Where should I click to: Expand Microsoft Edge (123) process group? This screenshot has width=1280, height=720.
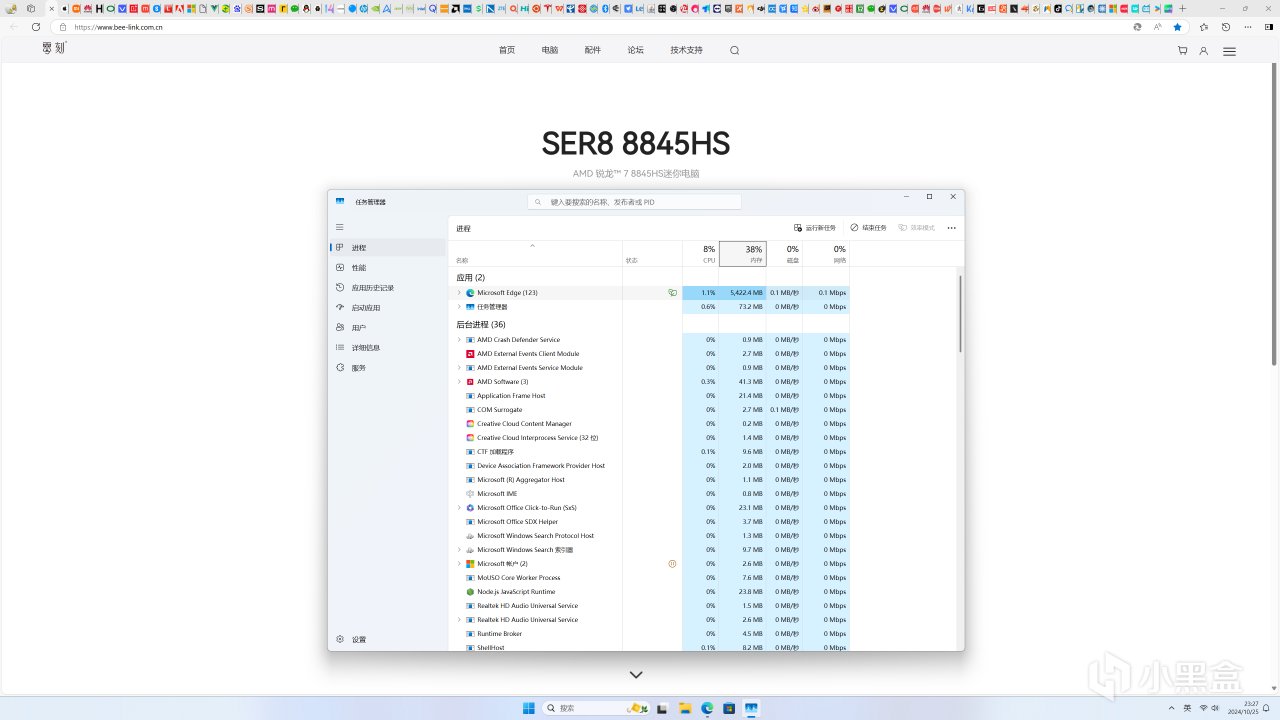pos(459,293)
